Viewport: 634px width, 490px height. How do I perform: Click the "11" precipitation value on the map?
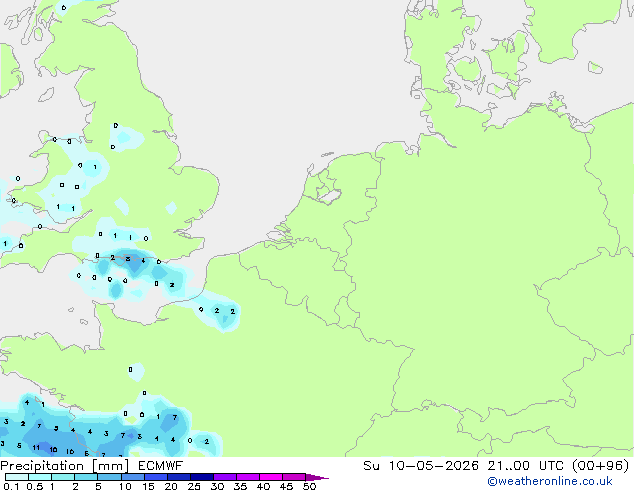coord(36,448)
